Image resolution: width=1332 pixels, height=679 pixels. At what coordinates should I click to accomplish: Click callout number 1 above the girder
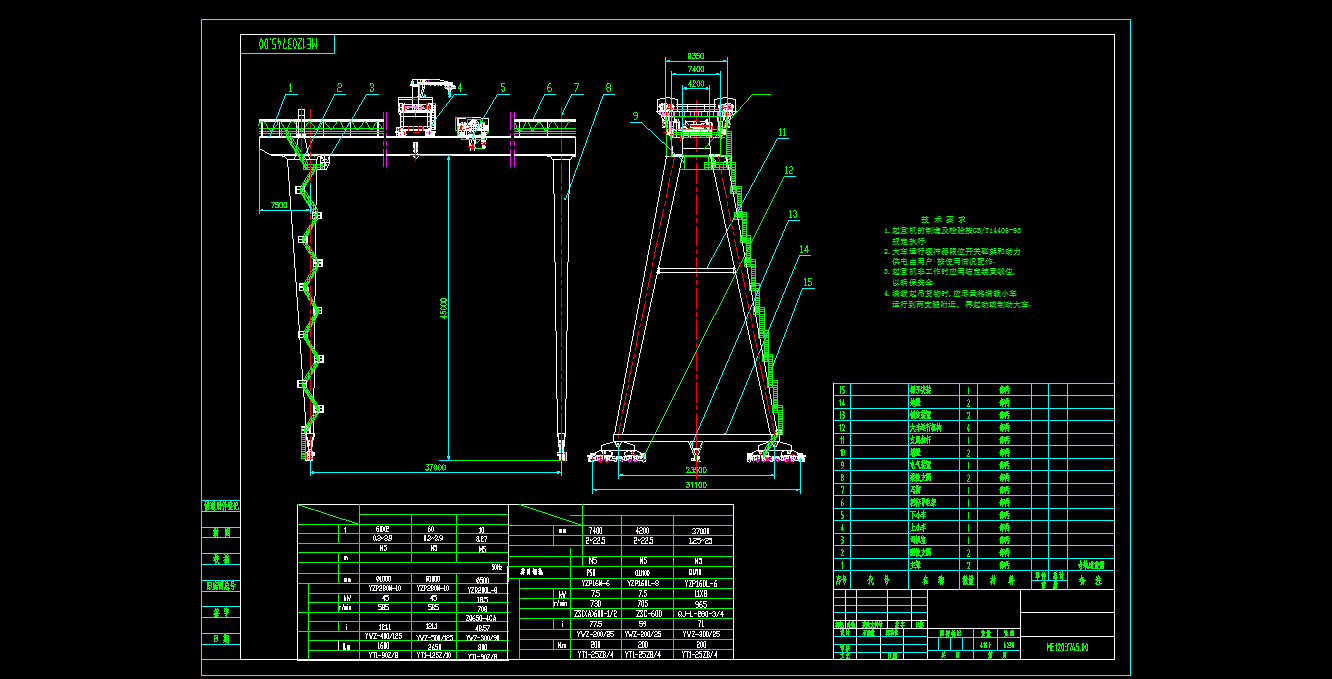click(291, 88)
